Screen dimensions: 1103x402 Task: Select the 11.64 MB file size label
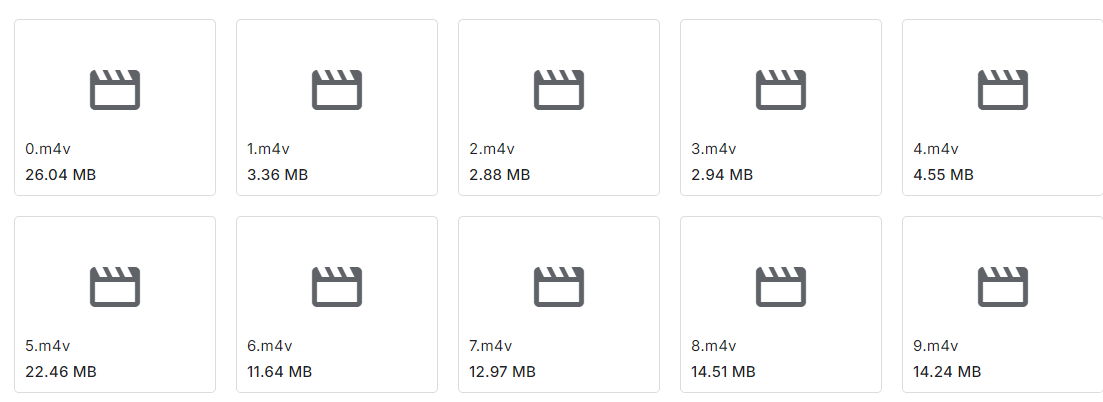point(279,372)
